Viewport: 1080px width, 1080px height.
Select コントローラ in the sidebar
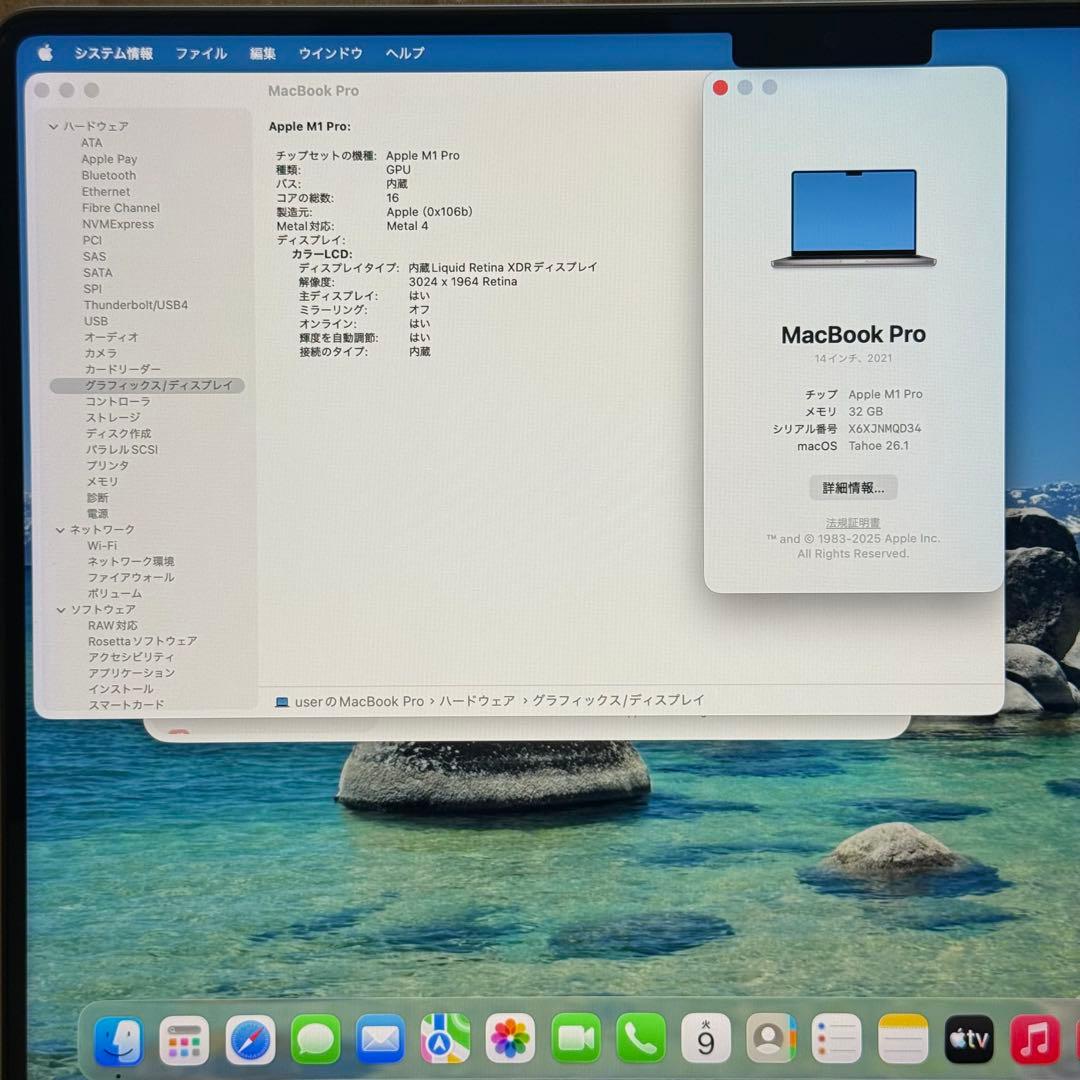(x=118, y=401)
